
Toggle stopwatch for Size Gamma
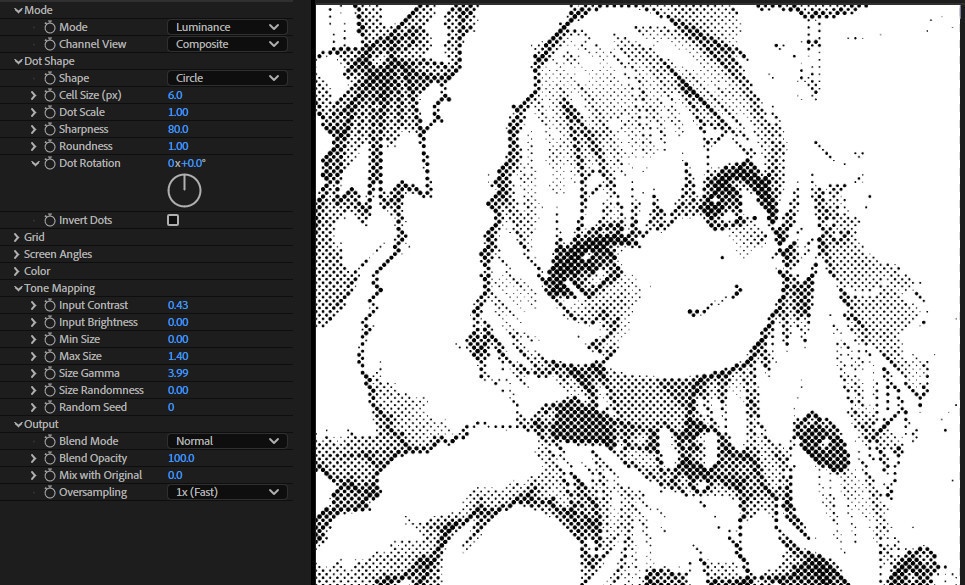coord(50,373)
